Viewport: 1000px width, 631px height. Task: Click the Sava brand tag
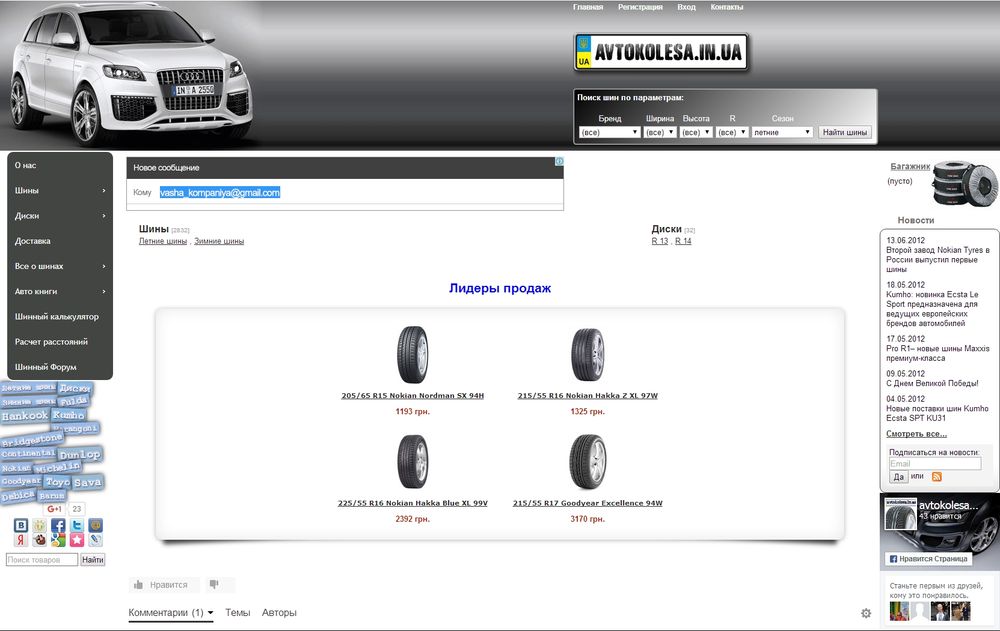coord(87,482)
